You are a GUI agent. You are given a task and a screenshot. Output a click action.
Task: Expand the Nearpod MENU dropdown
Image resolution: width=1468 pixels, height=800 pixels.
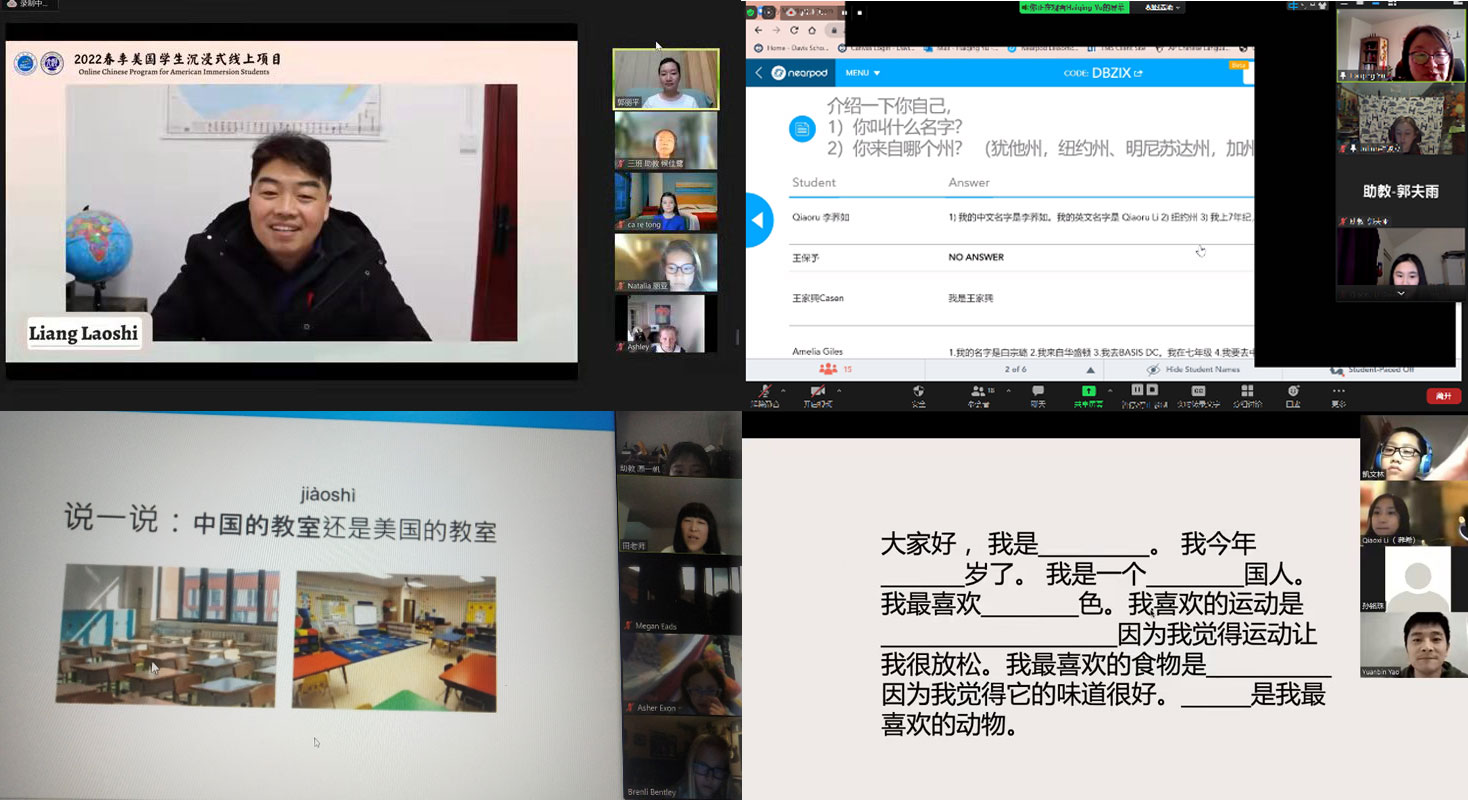[x=862, y=73]
